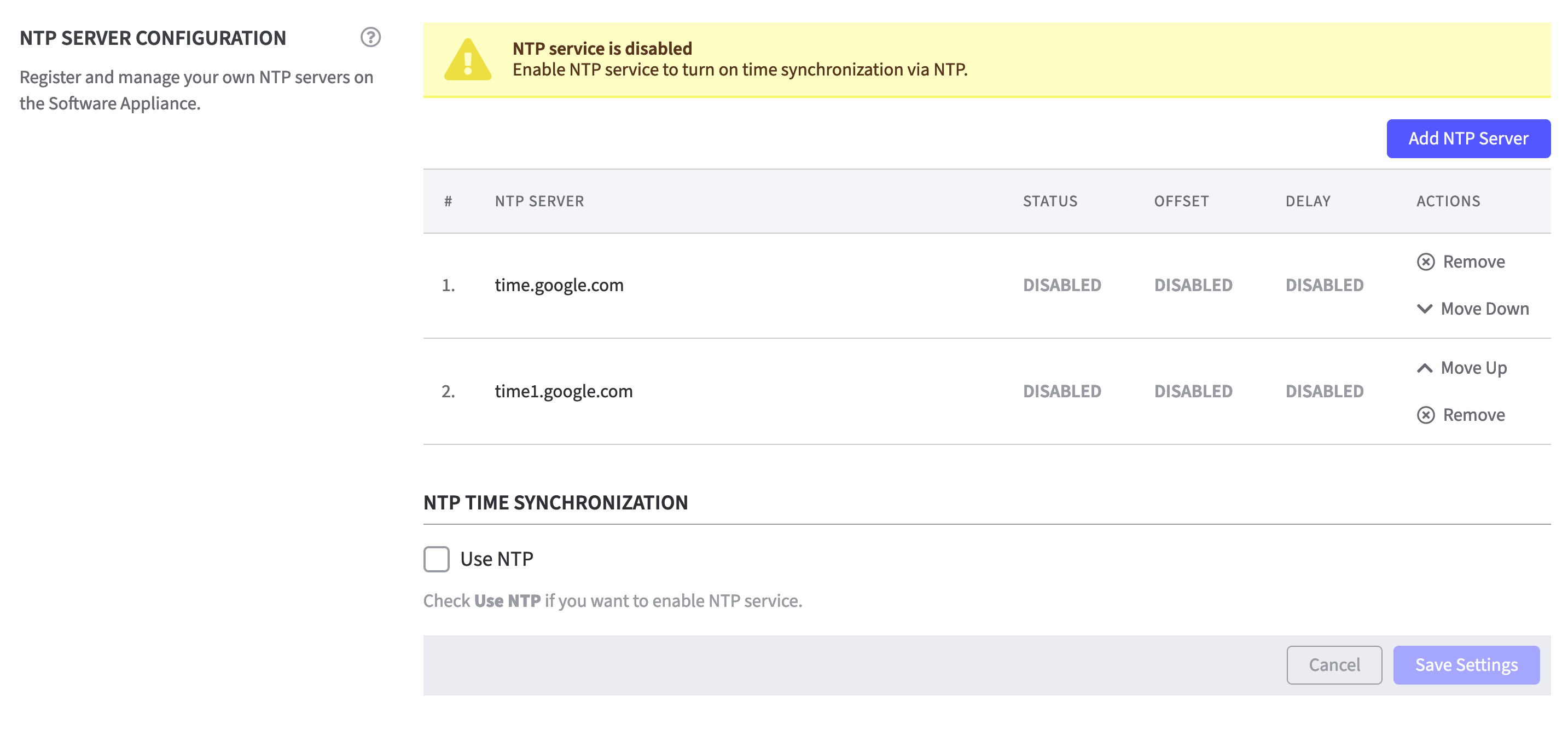Click the NTP SERVER column header
Image resolution: width=1568 pixels, height=730 pixels.
(x=539, y=201)
